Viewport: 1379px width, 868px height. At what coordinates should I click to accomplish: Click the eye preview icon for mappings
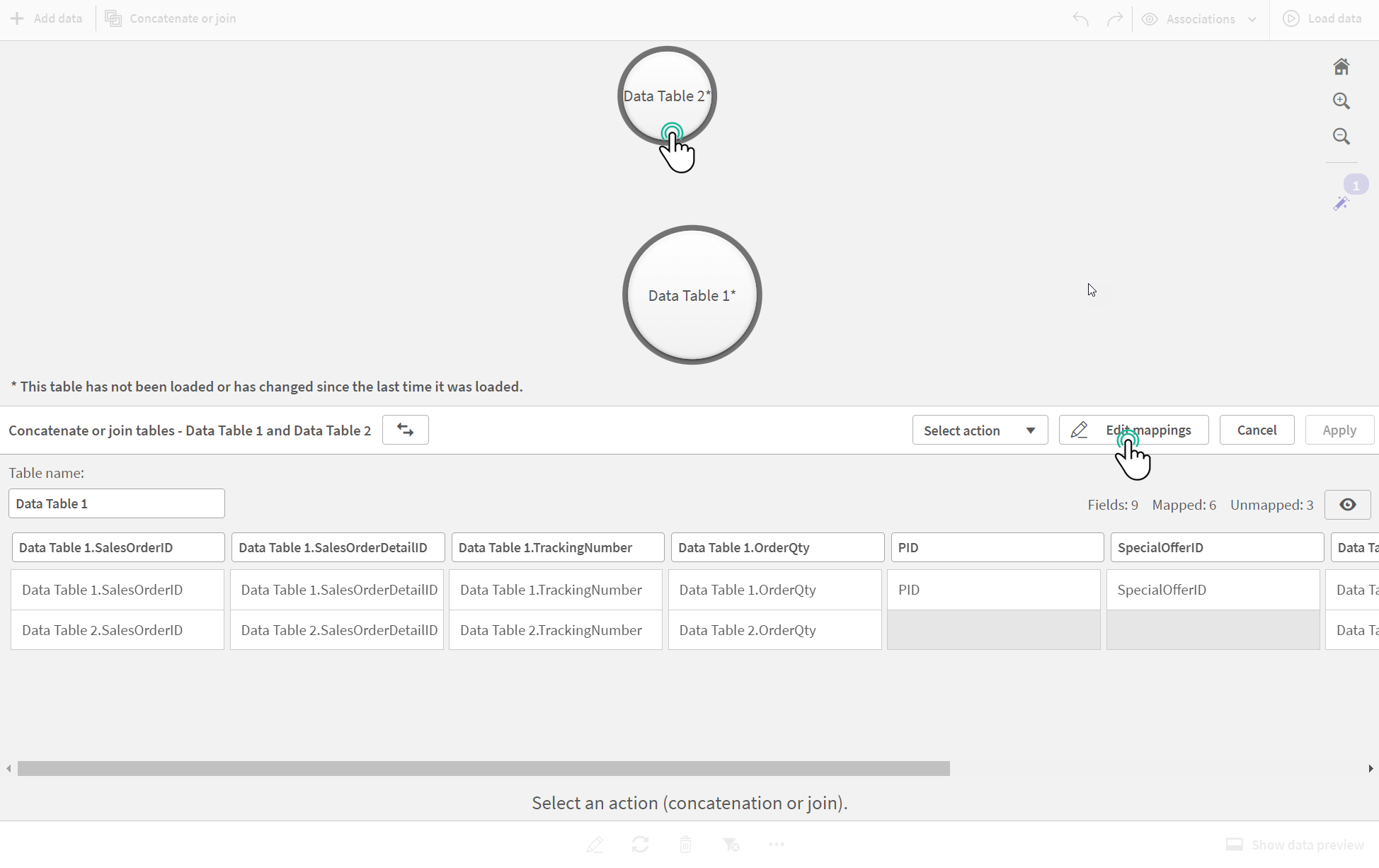pos(1348,504)
